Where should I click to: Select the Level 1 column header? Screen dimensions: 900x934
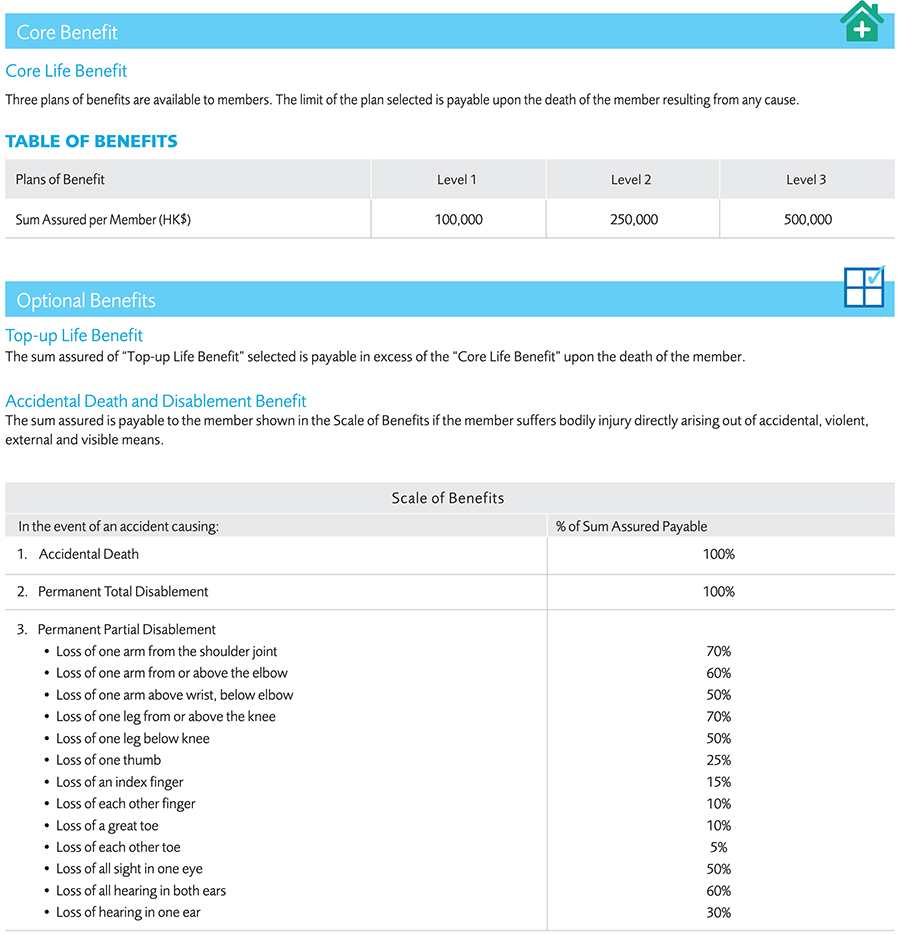(457, 180)
